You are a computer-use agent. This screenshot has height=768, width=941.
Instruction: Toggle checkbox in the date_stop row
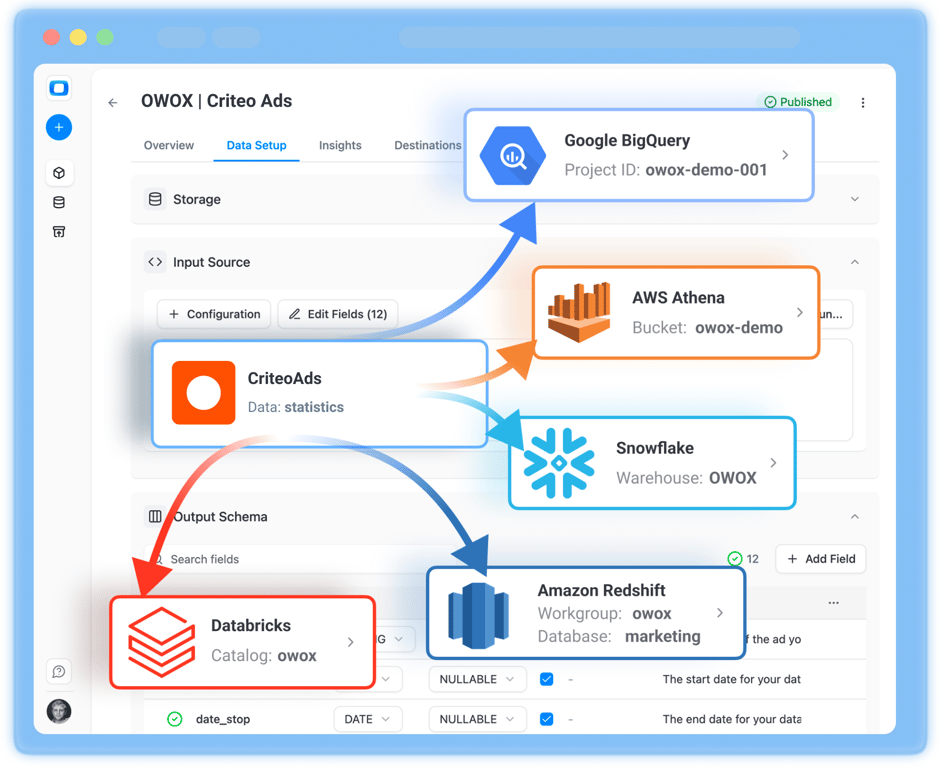[x=547, y=719]
